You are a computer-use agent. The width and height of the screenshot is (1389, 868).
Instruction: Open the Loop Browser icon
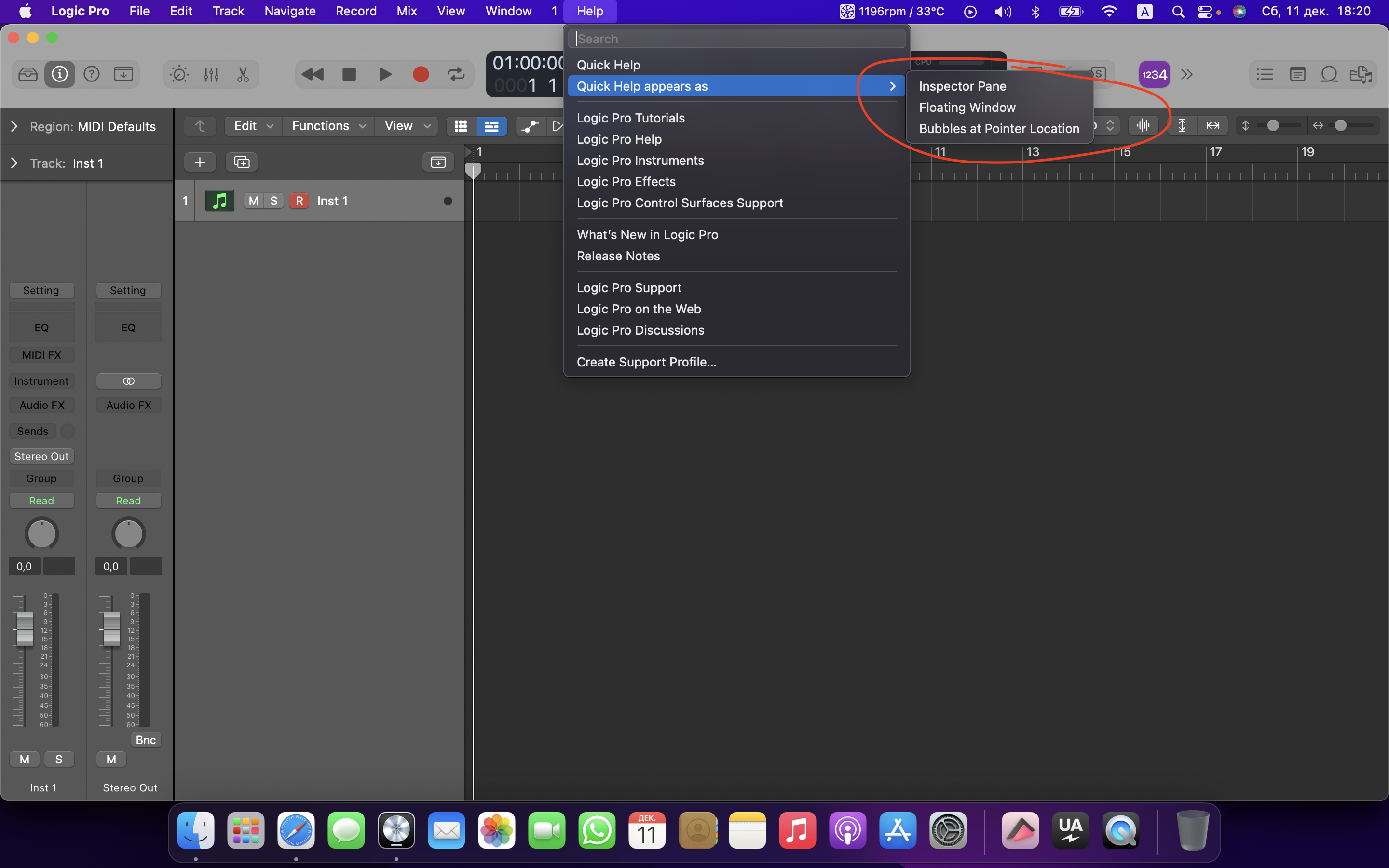pos(1329,74)
